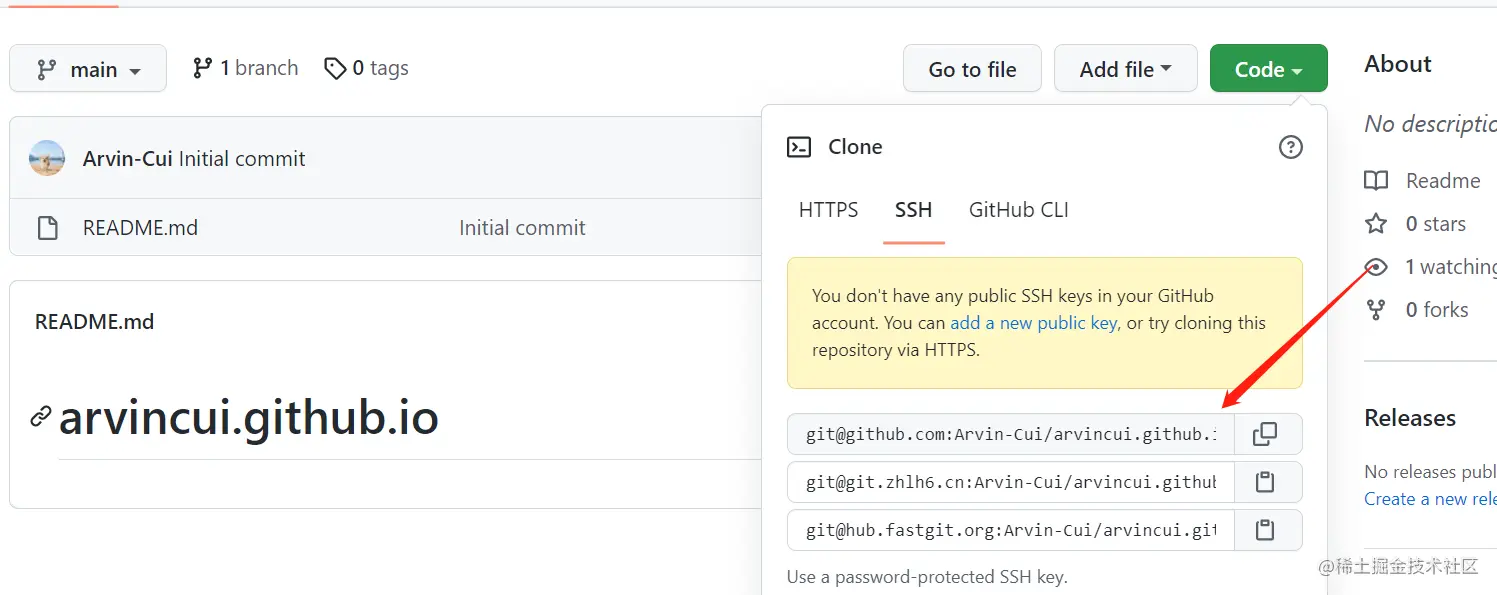Click the Readme book icon in About
Viewport: 1497px width, 595px height.
[1377, 181]
